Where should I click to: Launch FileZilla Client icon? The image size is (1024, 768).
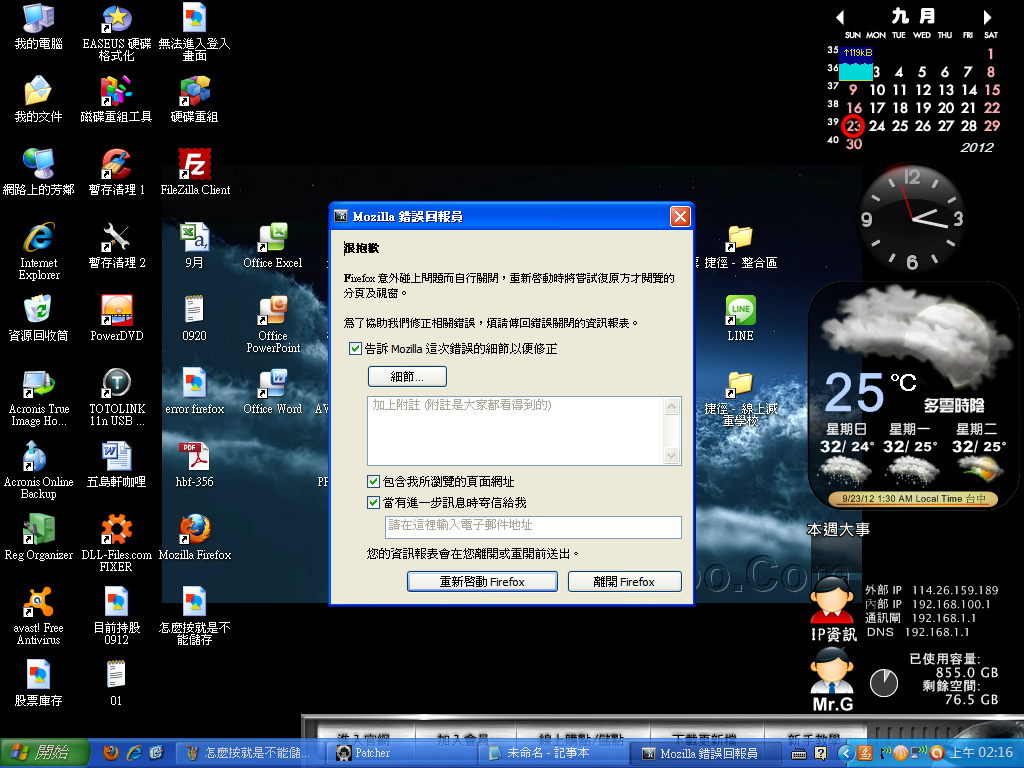[195, 172]
